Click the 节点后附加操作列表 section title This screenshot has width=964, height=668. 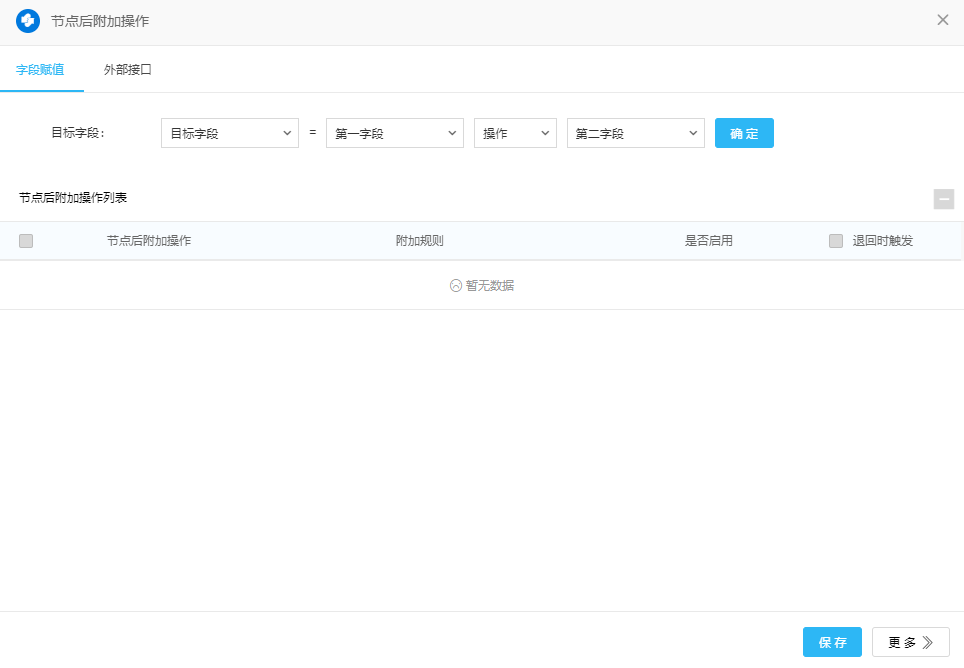pos(73,198)
